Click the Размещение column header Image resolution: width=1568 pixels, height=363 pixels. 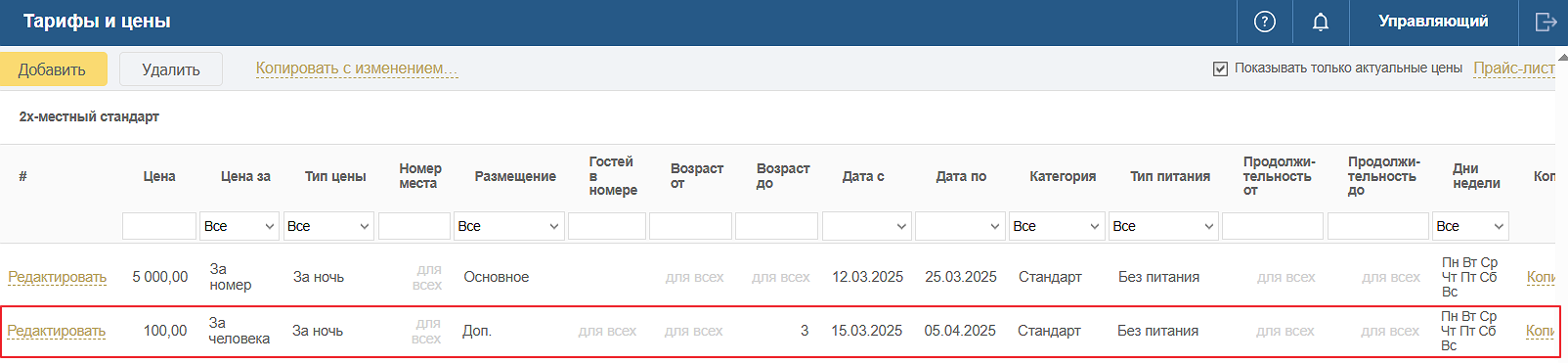(x=515, y=176)
